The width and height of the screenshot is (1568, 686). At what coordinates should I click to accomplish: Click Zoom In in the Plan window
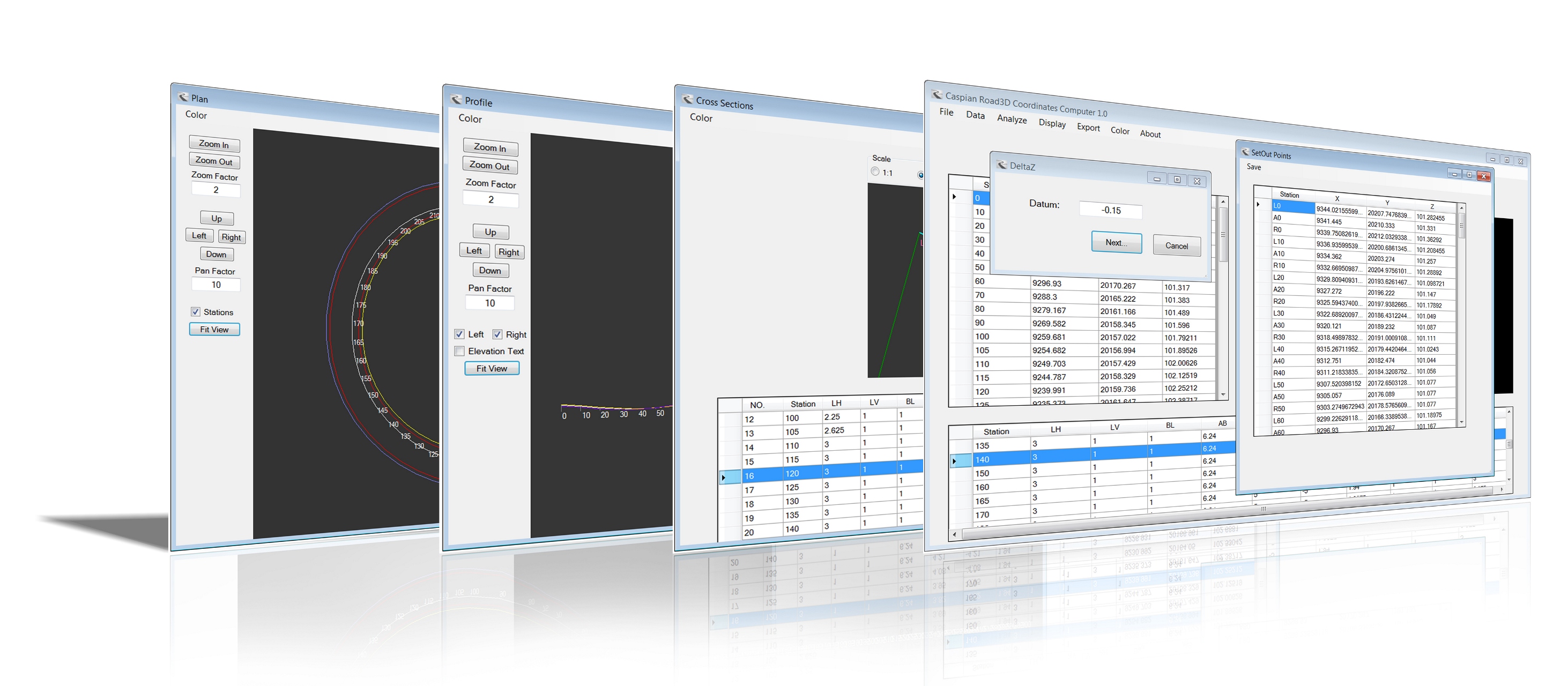(x=214, y=144)
